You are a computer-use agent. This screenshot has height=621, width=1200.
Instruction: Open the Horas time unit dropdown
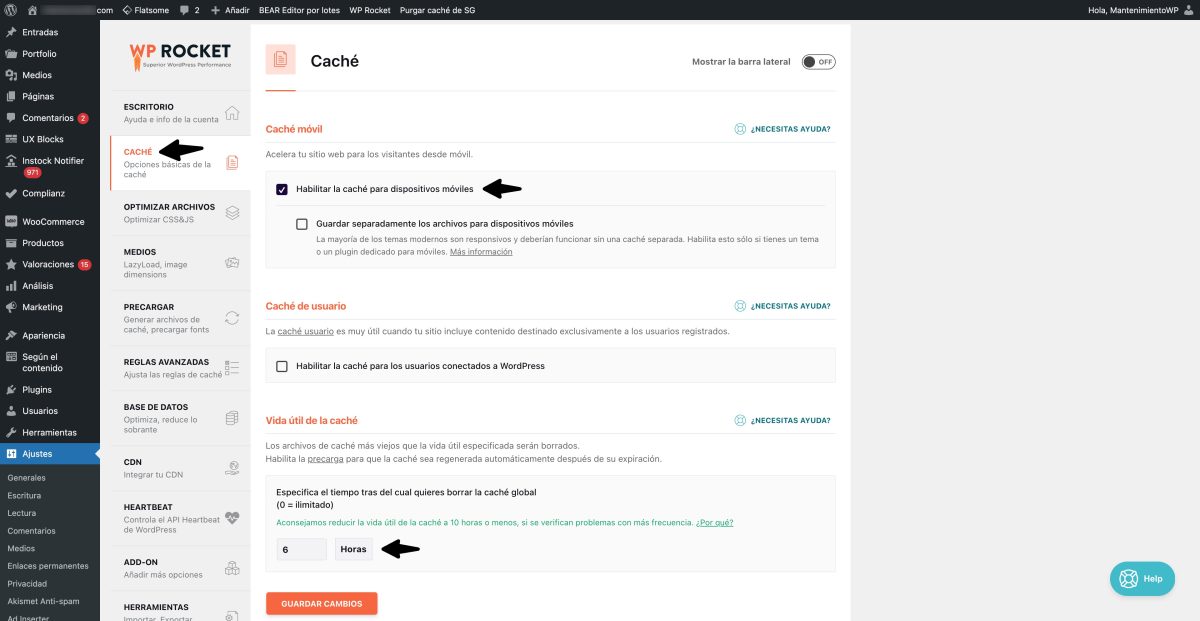(353, 549)
